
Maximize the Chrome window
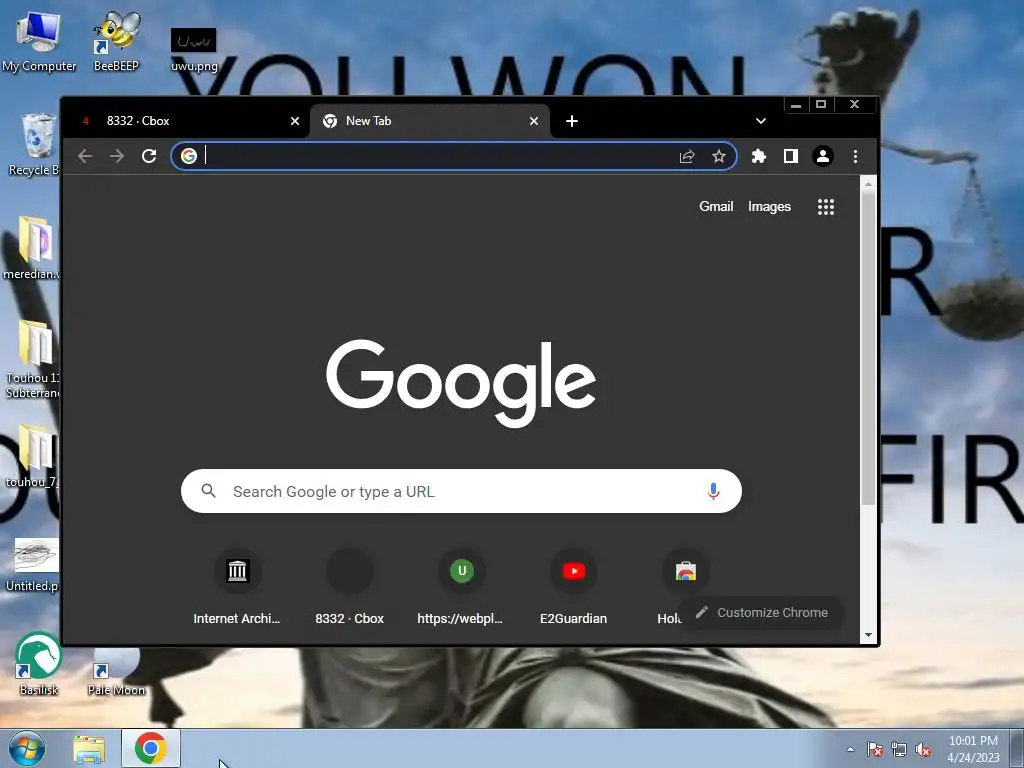tap(821, 104)
